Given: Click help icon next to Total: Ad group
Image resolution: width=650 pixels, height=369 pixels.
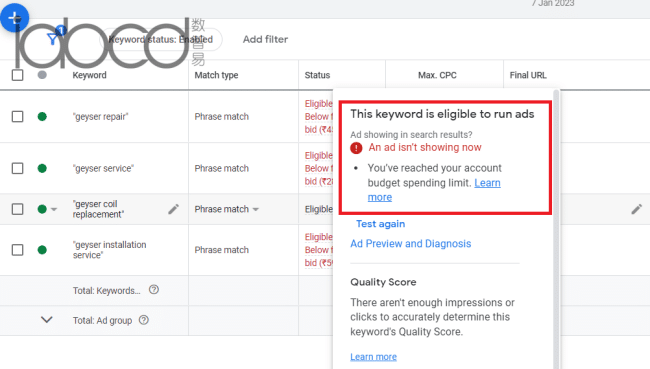Looking at the screenshot, I should click(144, 320).
